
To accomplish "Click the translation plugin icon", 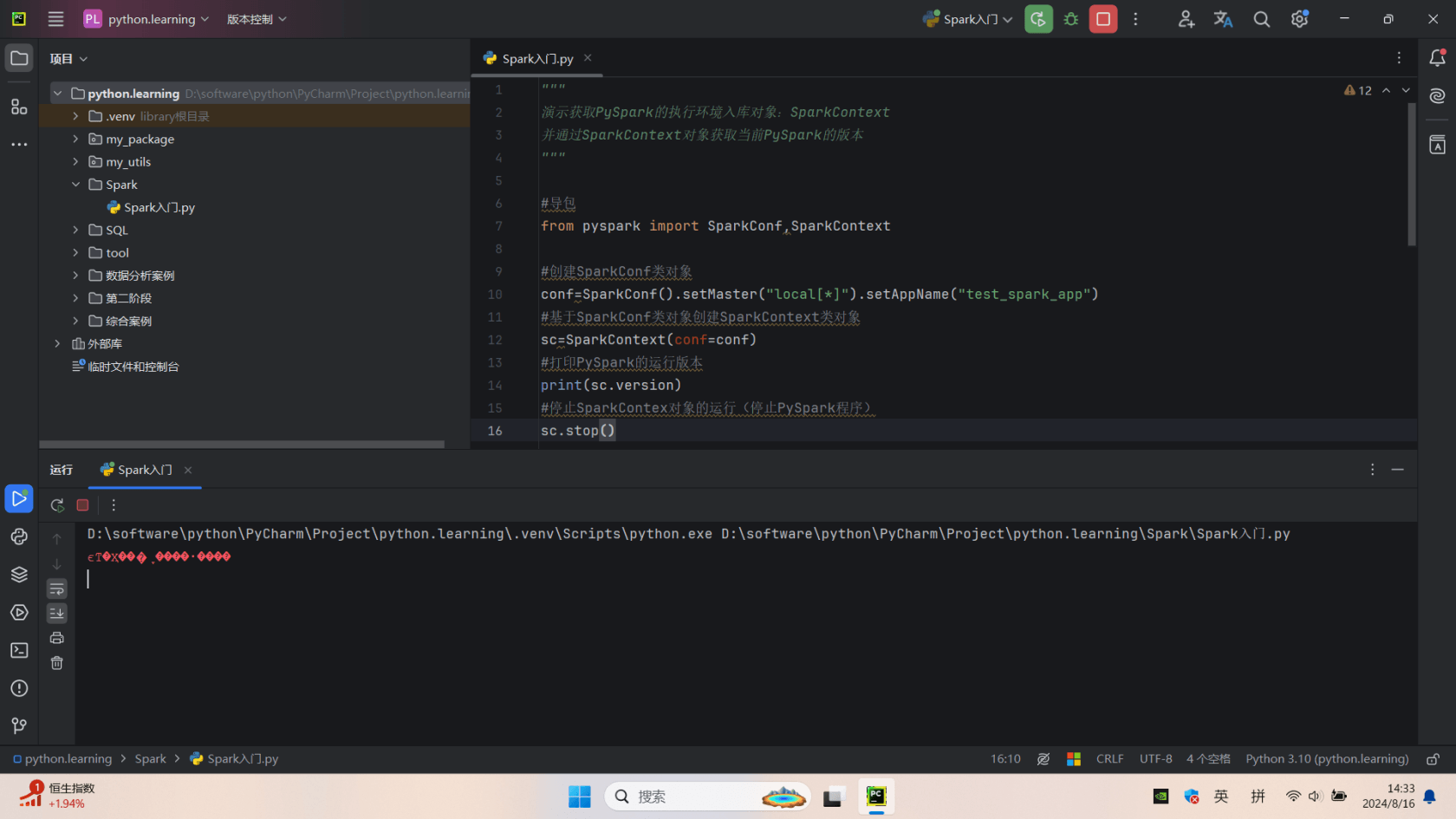I will tap(1223, 19).
